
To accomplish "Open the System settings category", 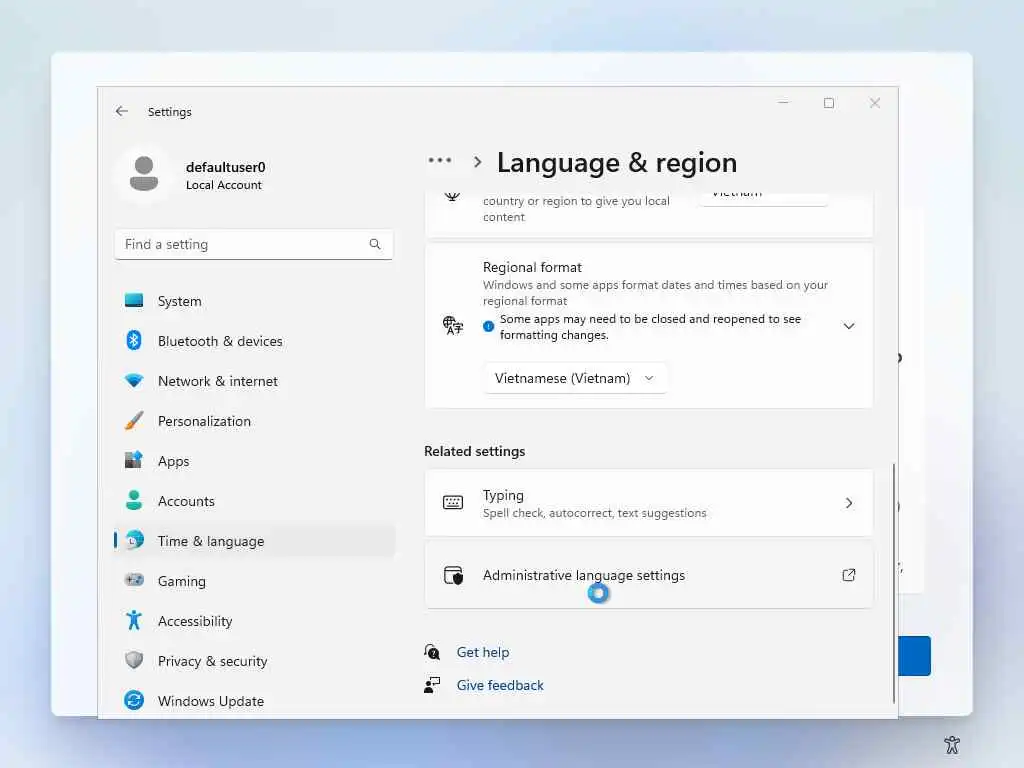I will 255,301.
